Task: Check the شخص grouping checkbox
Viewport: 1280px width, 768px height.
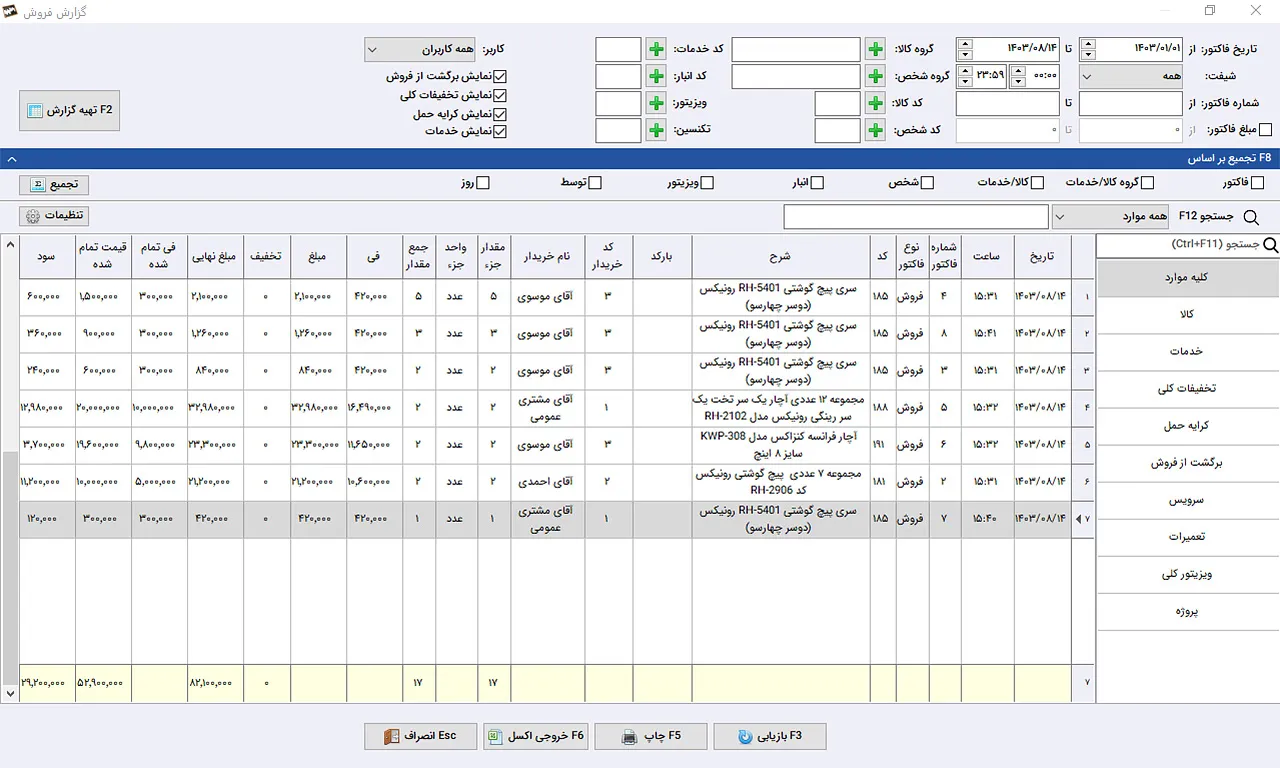Action: tap(927, 183)
